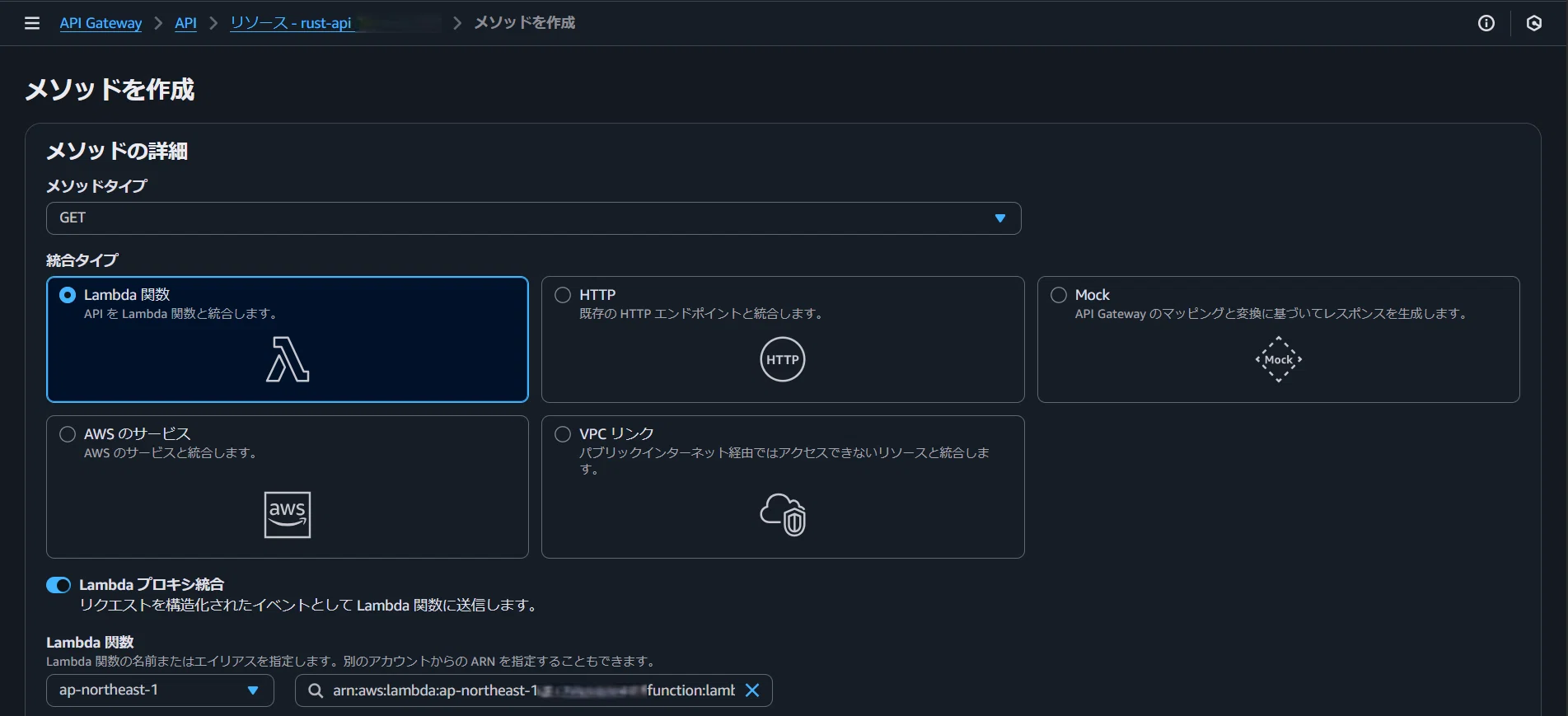Open the info panel icon
The height and width of the screenshot is (716, 1568).
click(x=1486, y=23)
